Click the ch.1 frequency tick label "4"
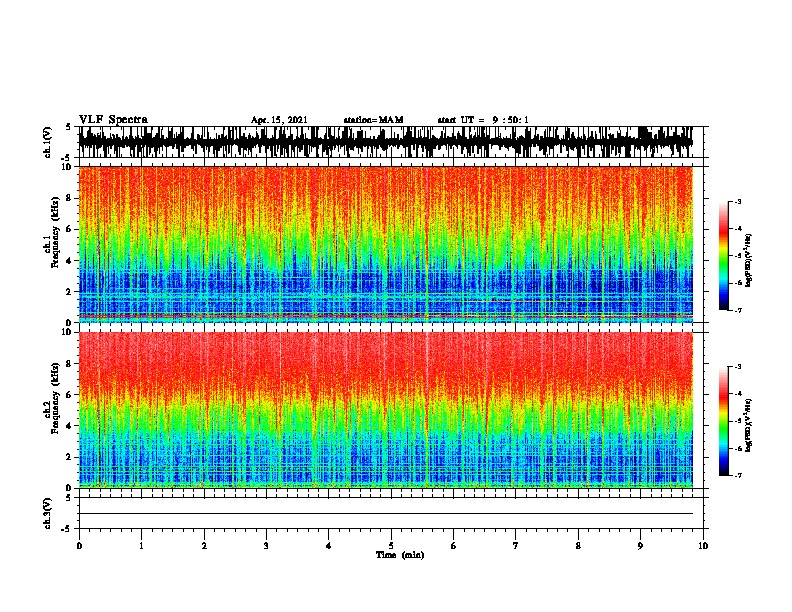792x612 pixels. tap(70, 261)
